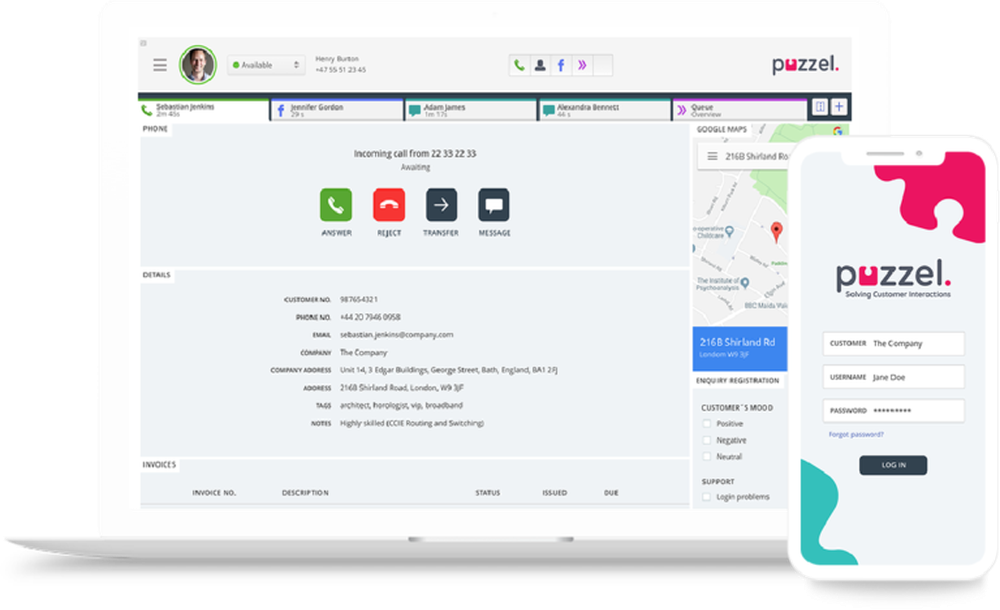Send a message to the caller

pos(494,205)
